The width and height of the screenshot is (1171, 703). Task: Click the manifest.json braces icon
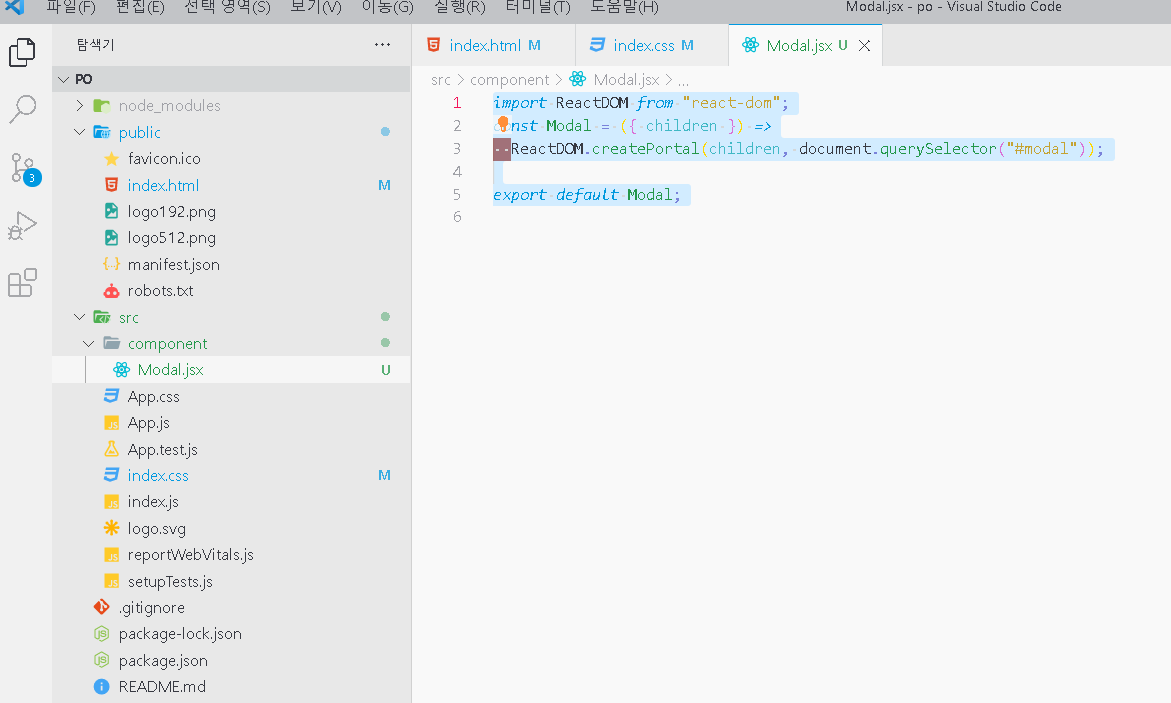[x=111, y=264]
